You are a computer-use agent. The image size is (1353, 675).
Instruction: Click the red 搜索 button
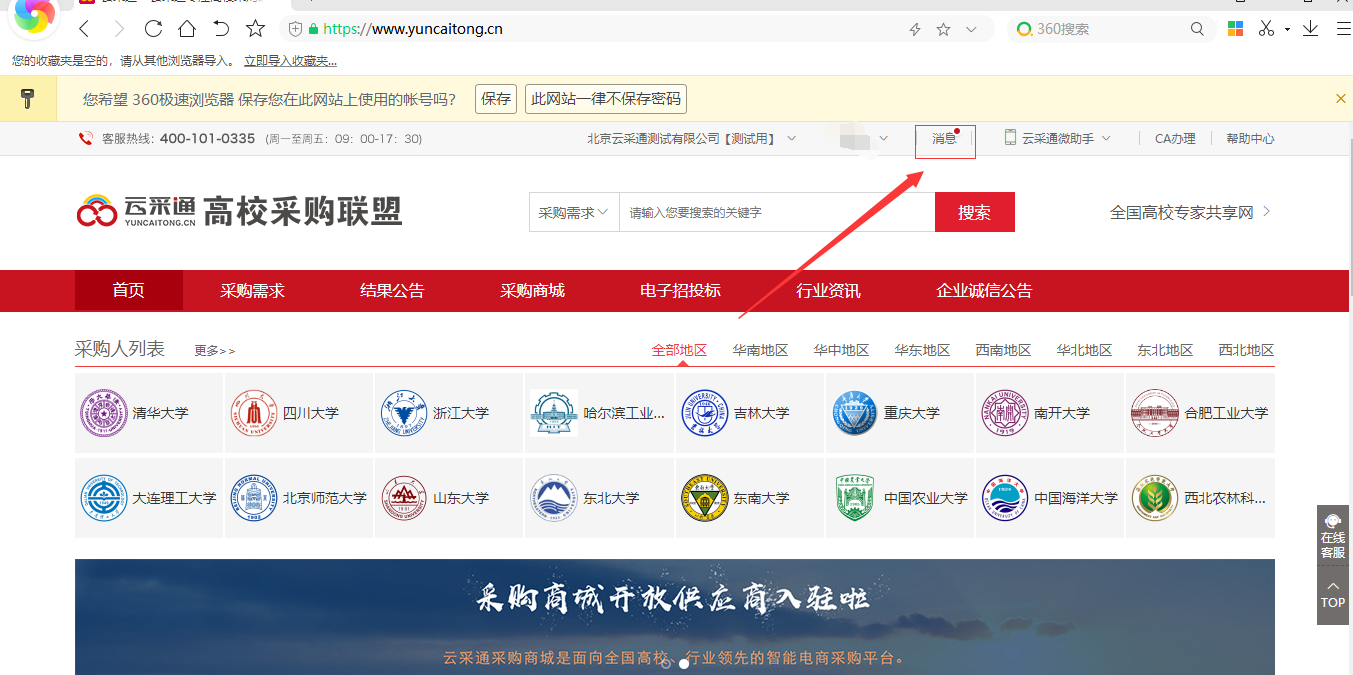pos(975,212)
